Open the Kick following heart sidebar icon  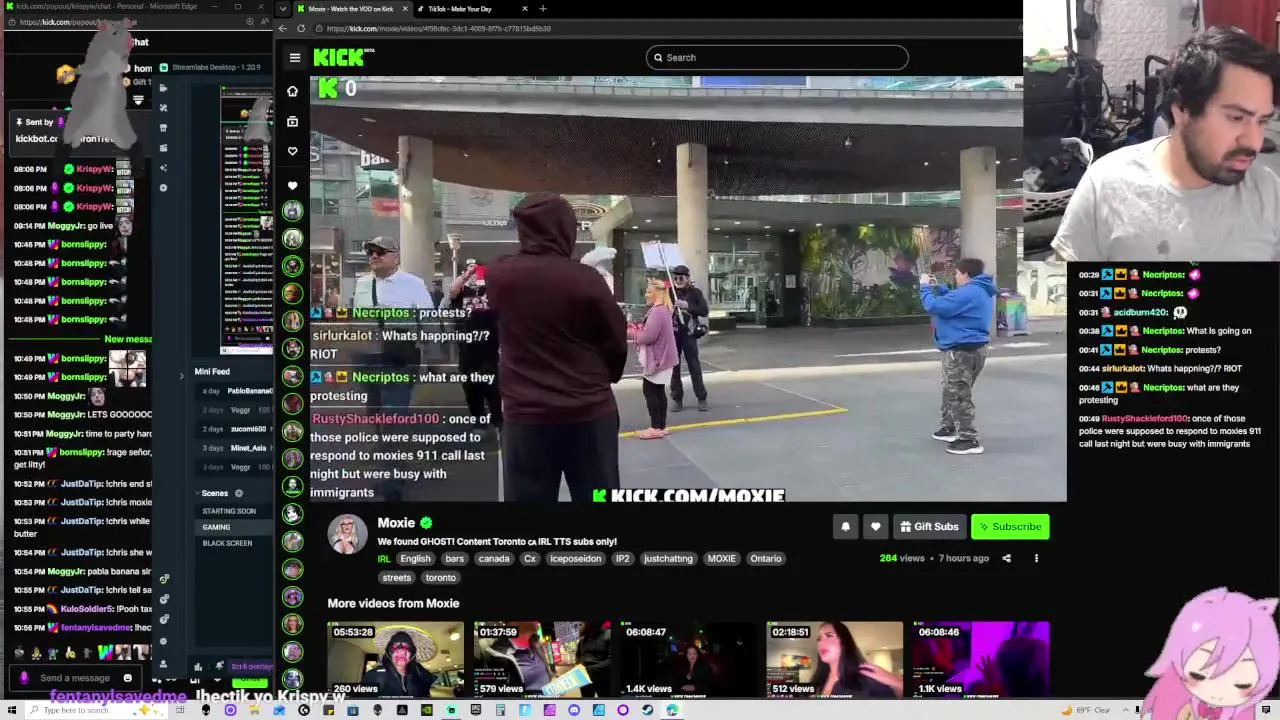292,151
